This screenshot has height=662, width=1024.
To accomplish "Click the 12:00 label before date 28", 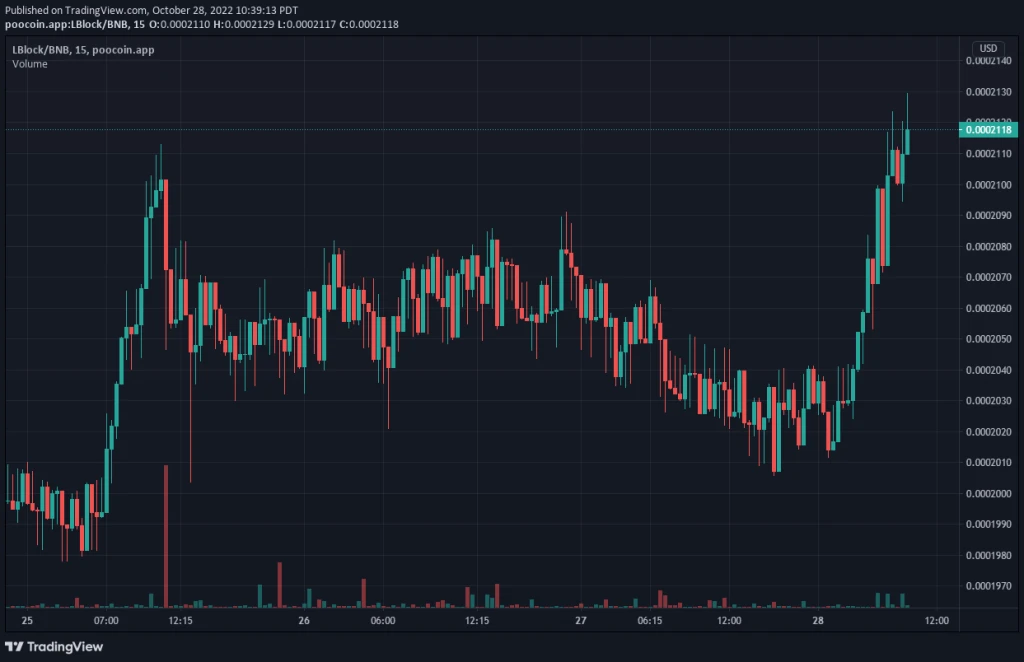I will pos(729,620).
